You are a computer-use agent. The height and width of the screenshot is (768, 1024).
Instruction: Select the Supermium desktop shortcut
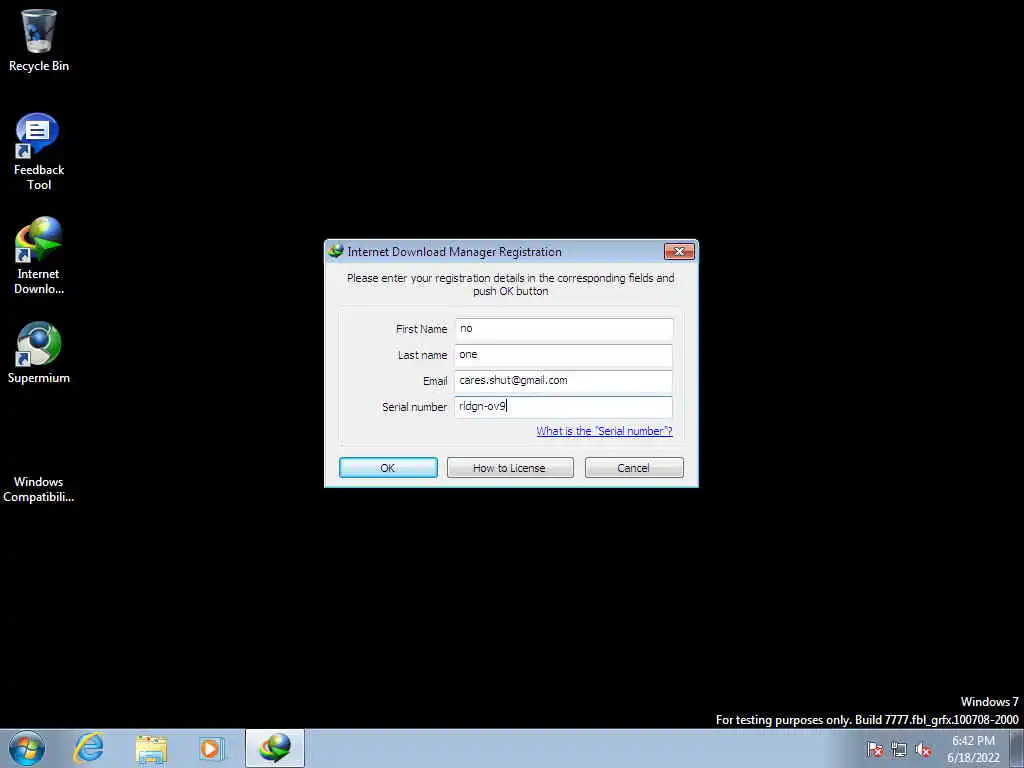[39, 353]
